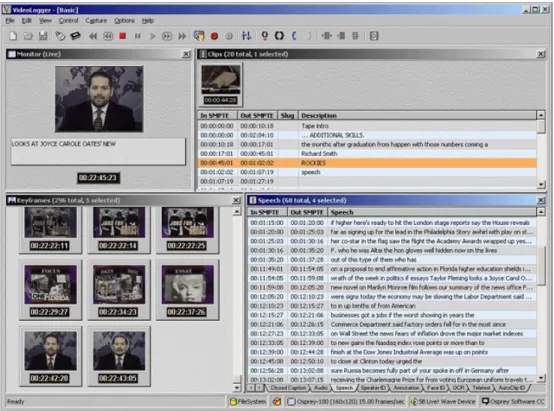This screenshot has height=411, width=554.
Task: Click the Open folder toolbar icon
Action: (28, 36)
